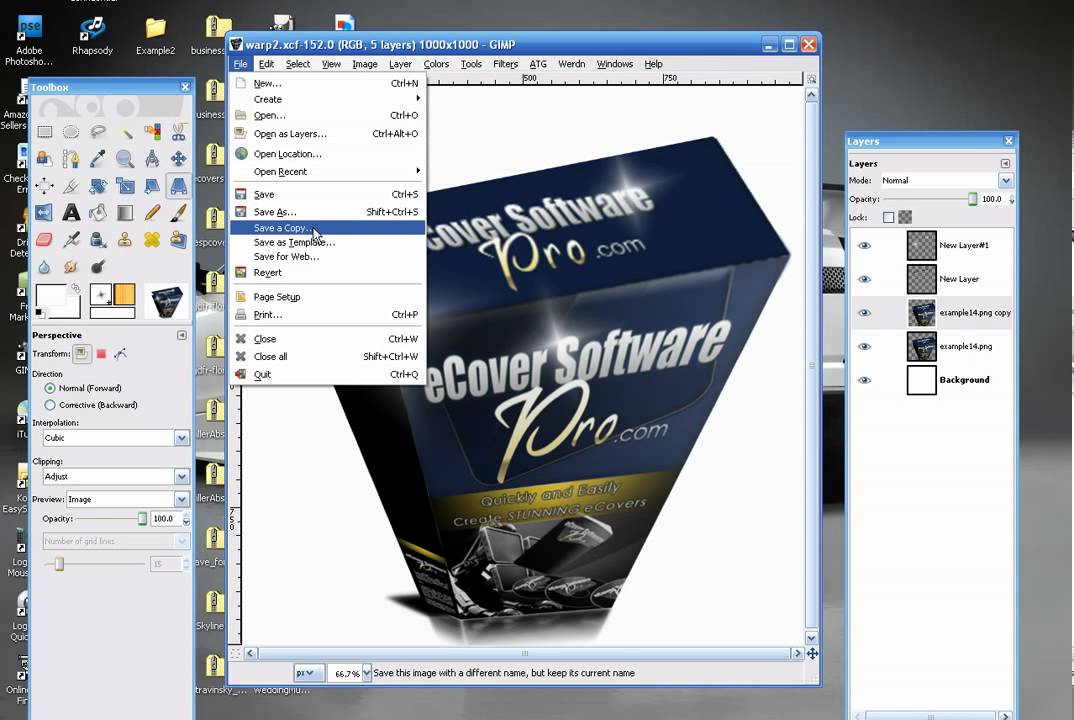Click the Layers Opacity slider
Screen dimensions: 1074x720
930,199
